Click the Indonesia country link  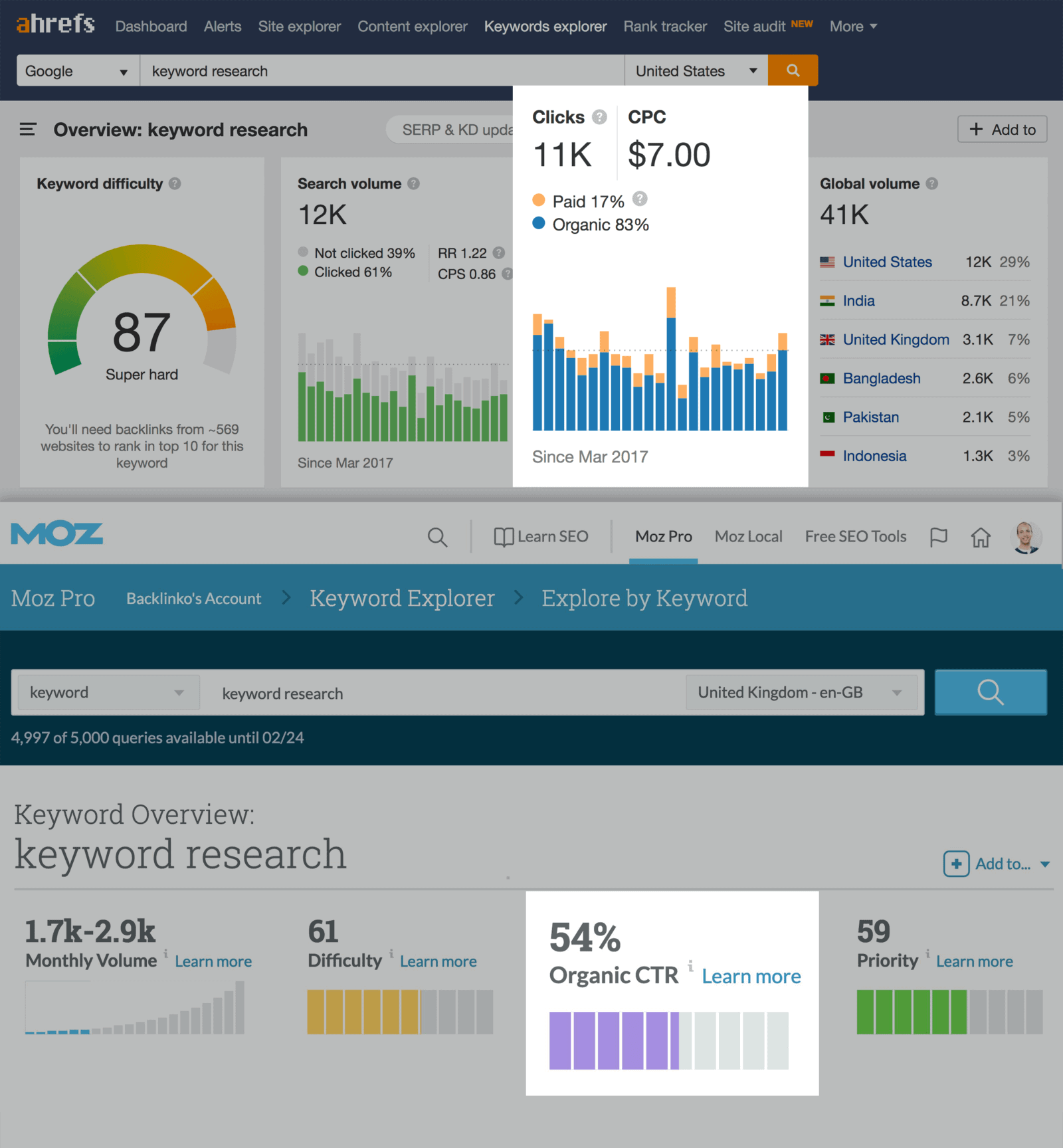point(874,456)
